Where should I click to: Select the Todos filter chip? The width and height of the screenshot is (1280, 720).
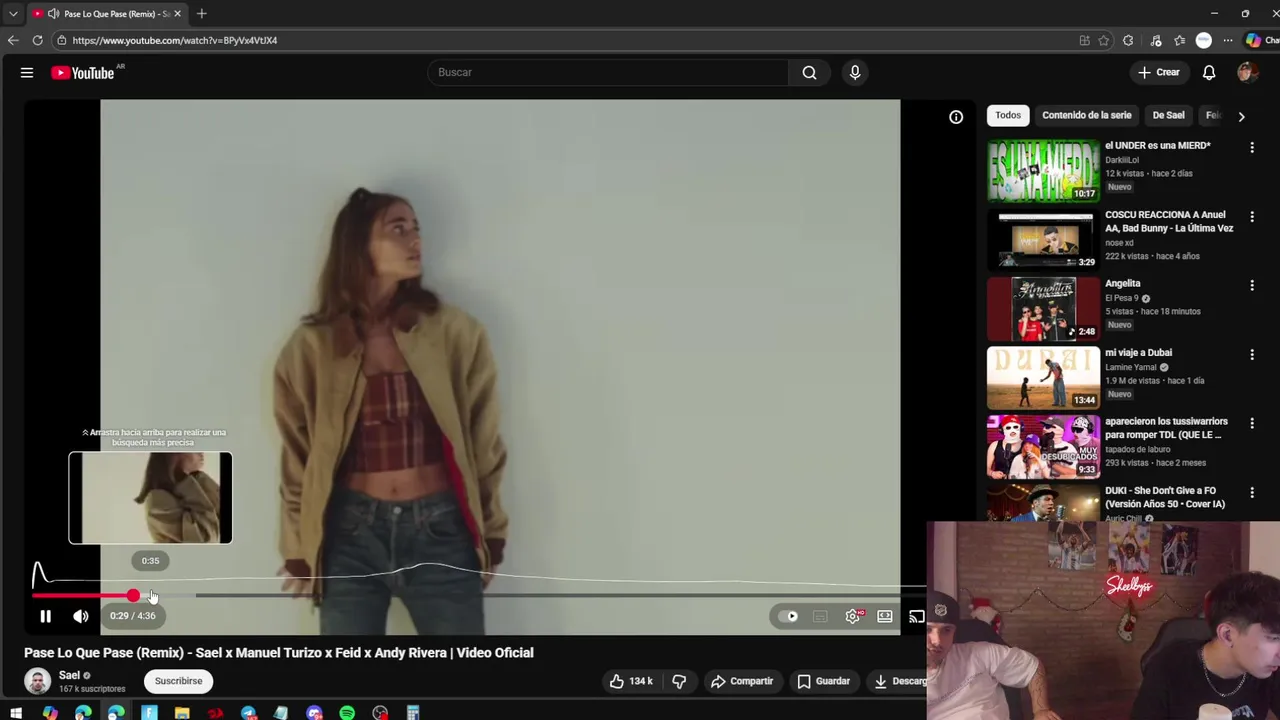(x=1008, y=115)
